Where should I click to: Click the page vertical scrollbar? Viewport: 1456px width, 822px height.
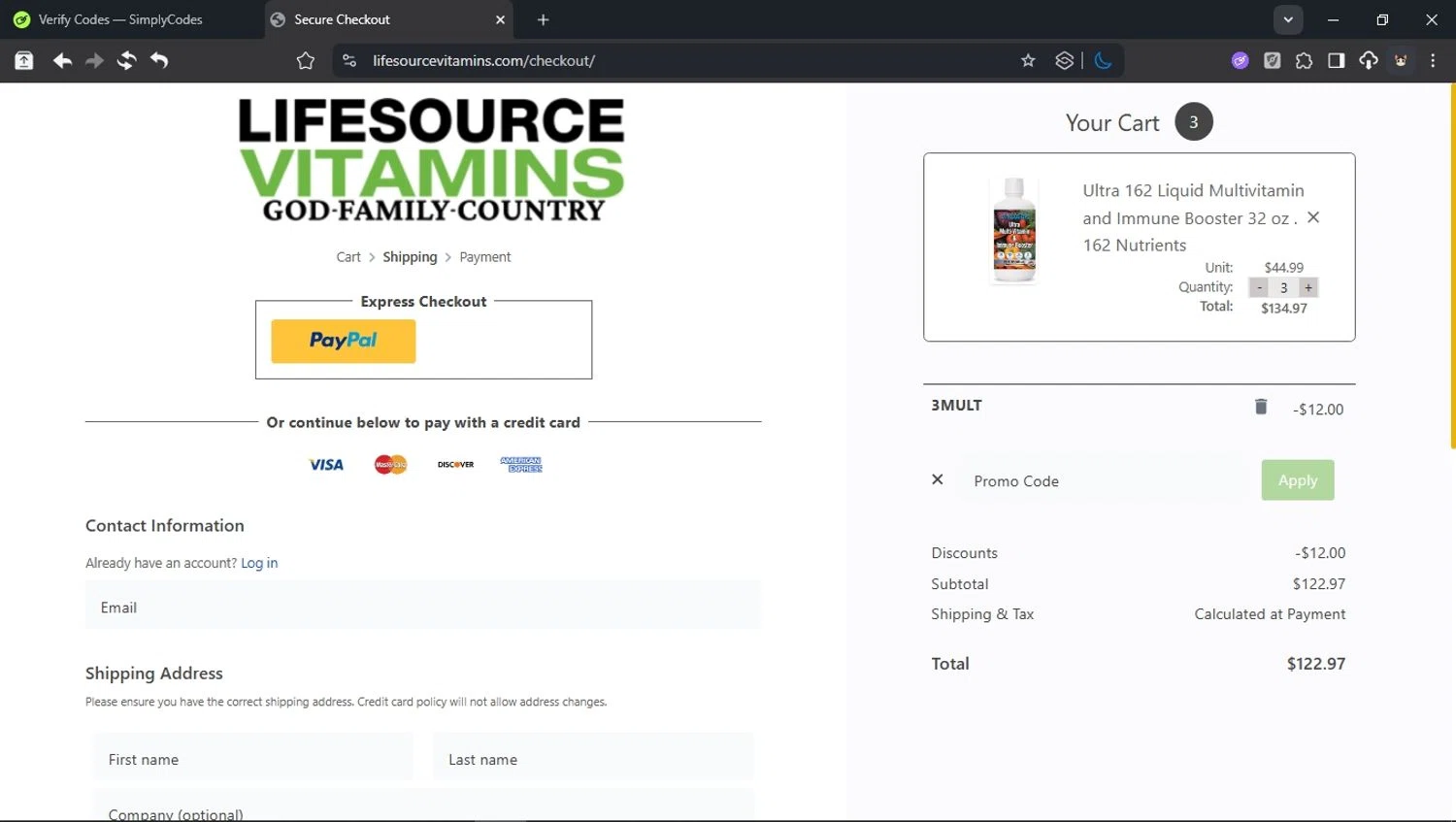(x=1452, y=265)
